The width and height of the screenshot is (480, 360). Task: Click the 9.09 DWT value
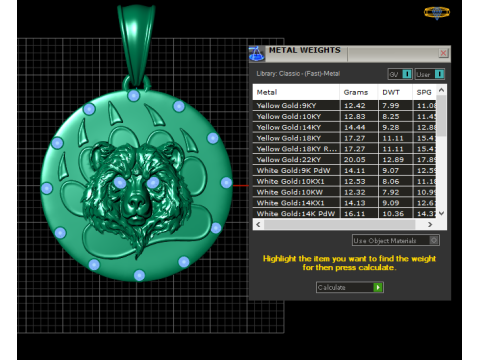pyautogui.click(x=391, y=203)
